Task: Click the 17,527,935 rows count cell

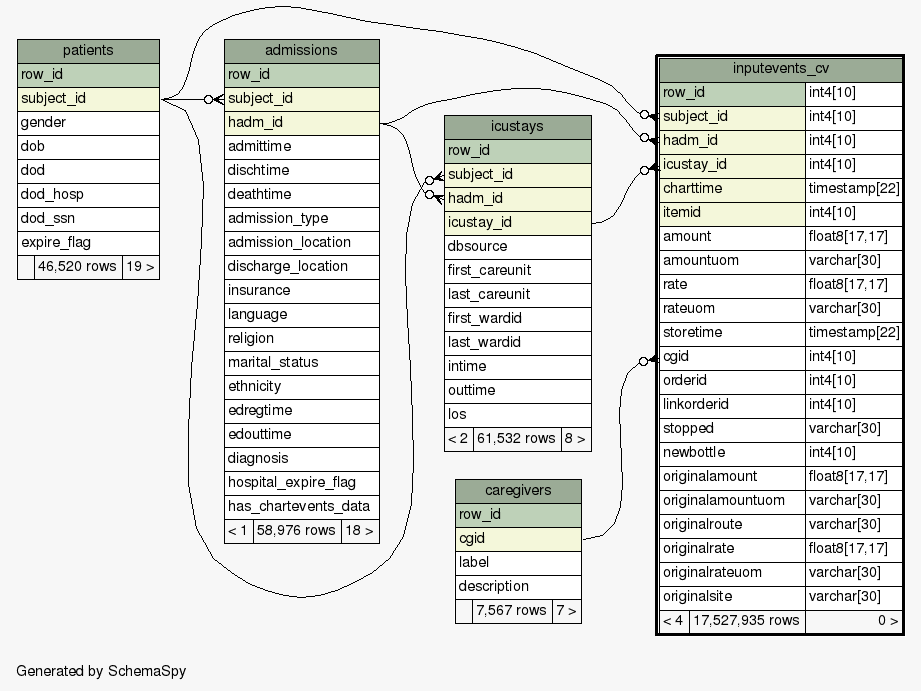Action: [746, 621]
